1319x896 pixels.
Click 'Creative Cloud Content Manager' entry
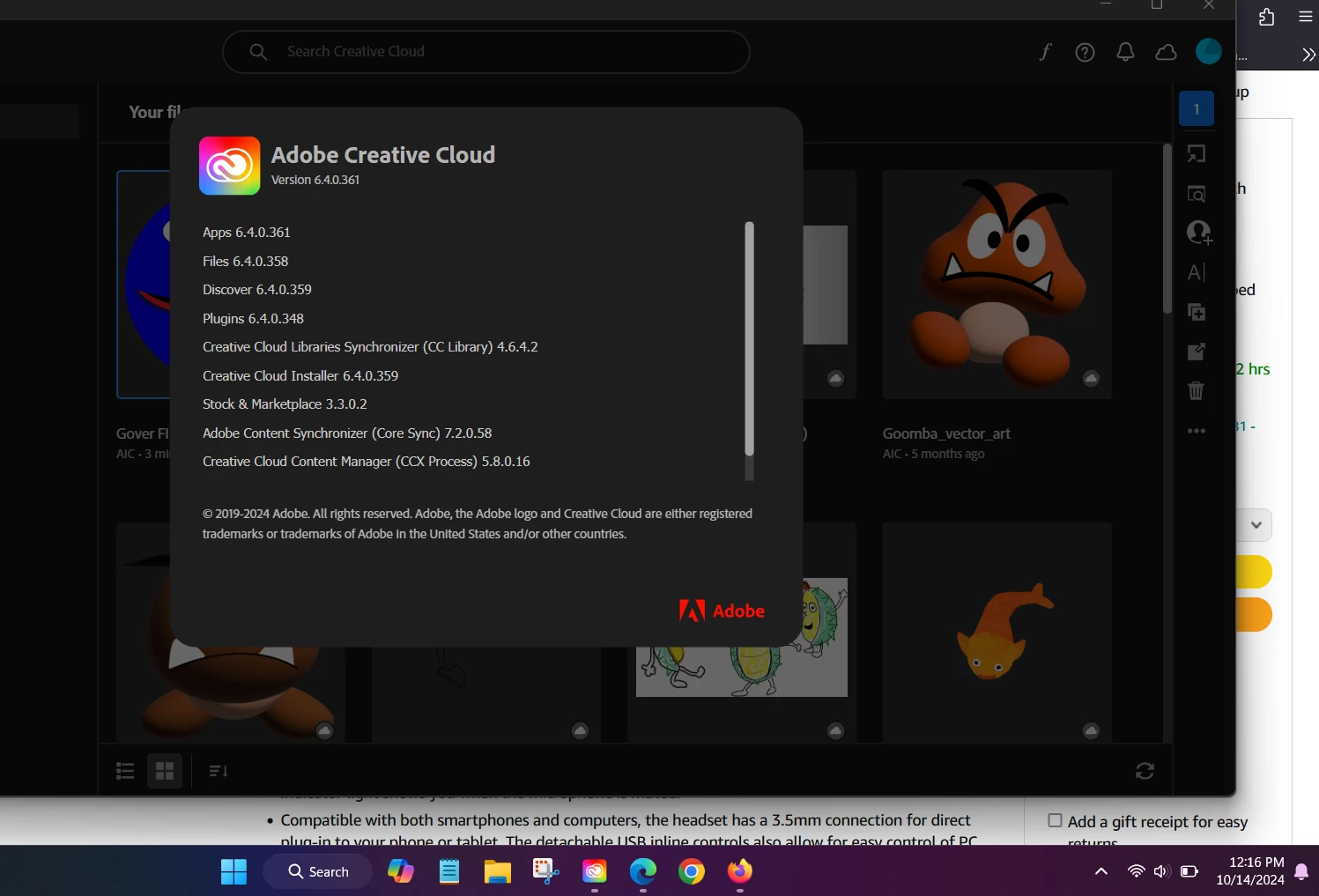[367, 462]
